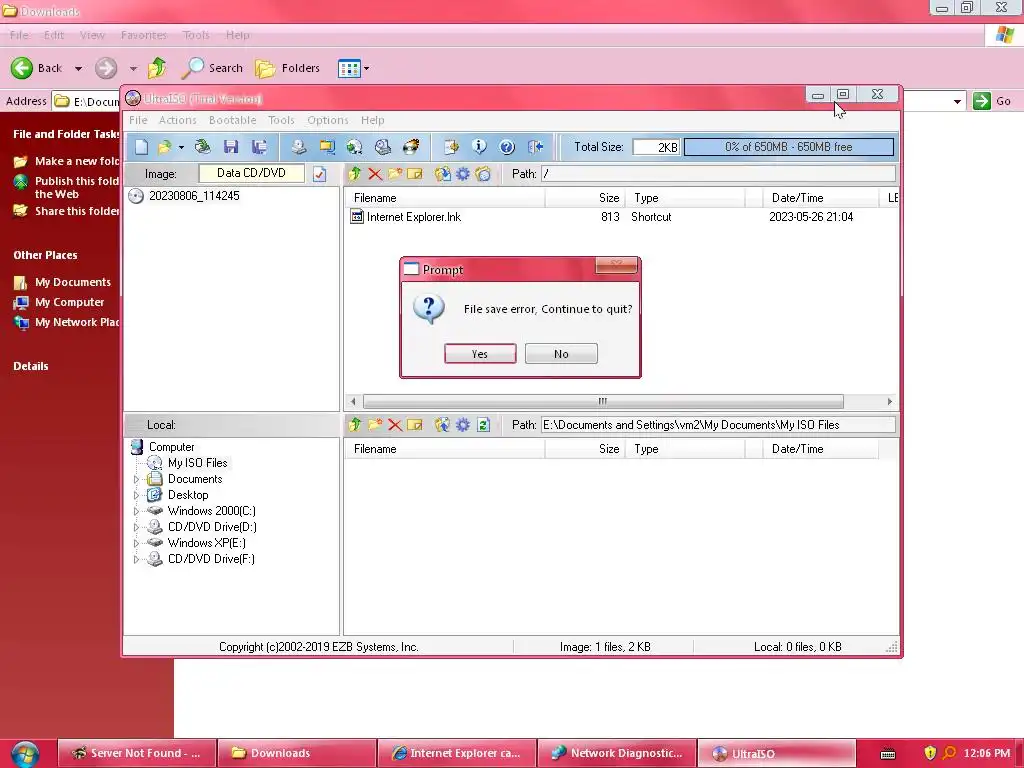Viewport: 1024px width, 768px height.
Task: Click the Convert disc icon with green arrow
Action: [355, 147]
